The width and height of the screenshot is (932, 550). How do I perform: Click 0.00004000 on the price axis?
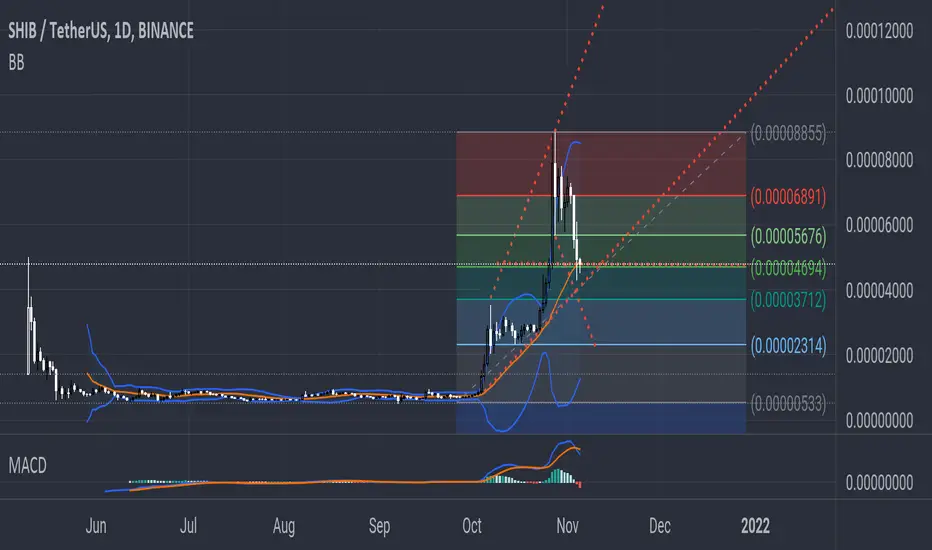879,290
